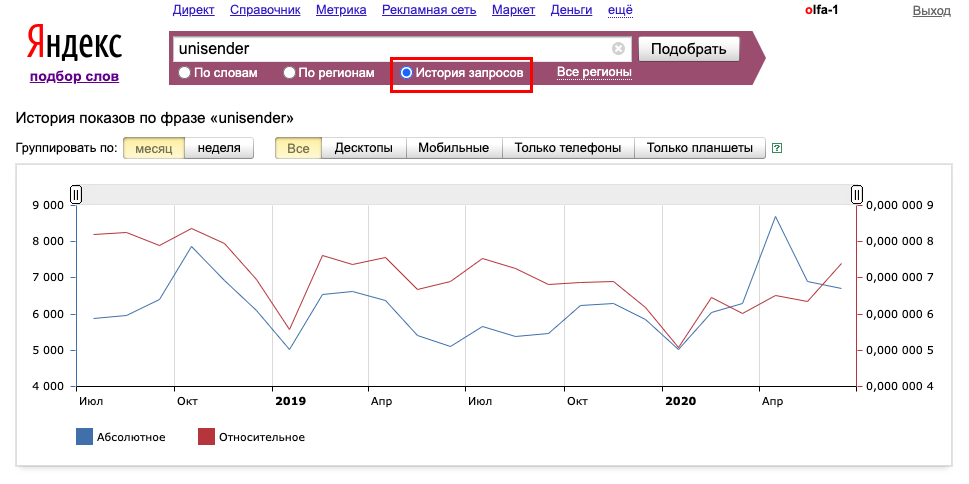The width and height of the screenshot is (969, 484).
Task: Grab the left range slider handle
Action: 76,195
